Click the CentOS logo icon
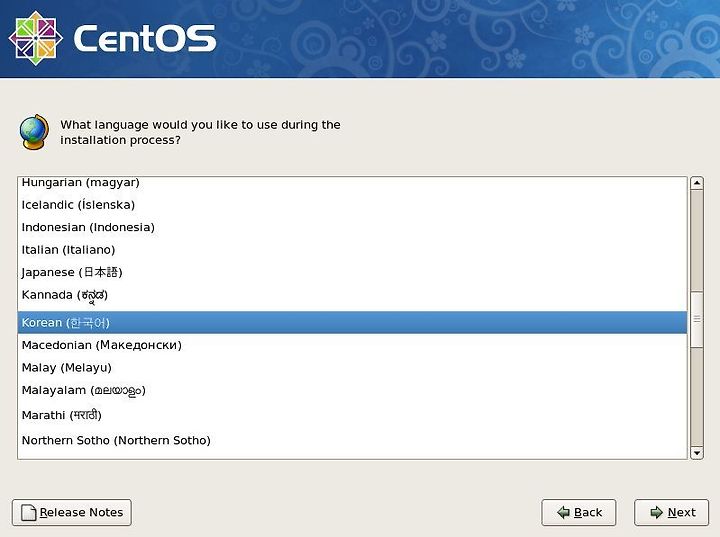720x537 pixels. (x=36, y=38)
